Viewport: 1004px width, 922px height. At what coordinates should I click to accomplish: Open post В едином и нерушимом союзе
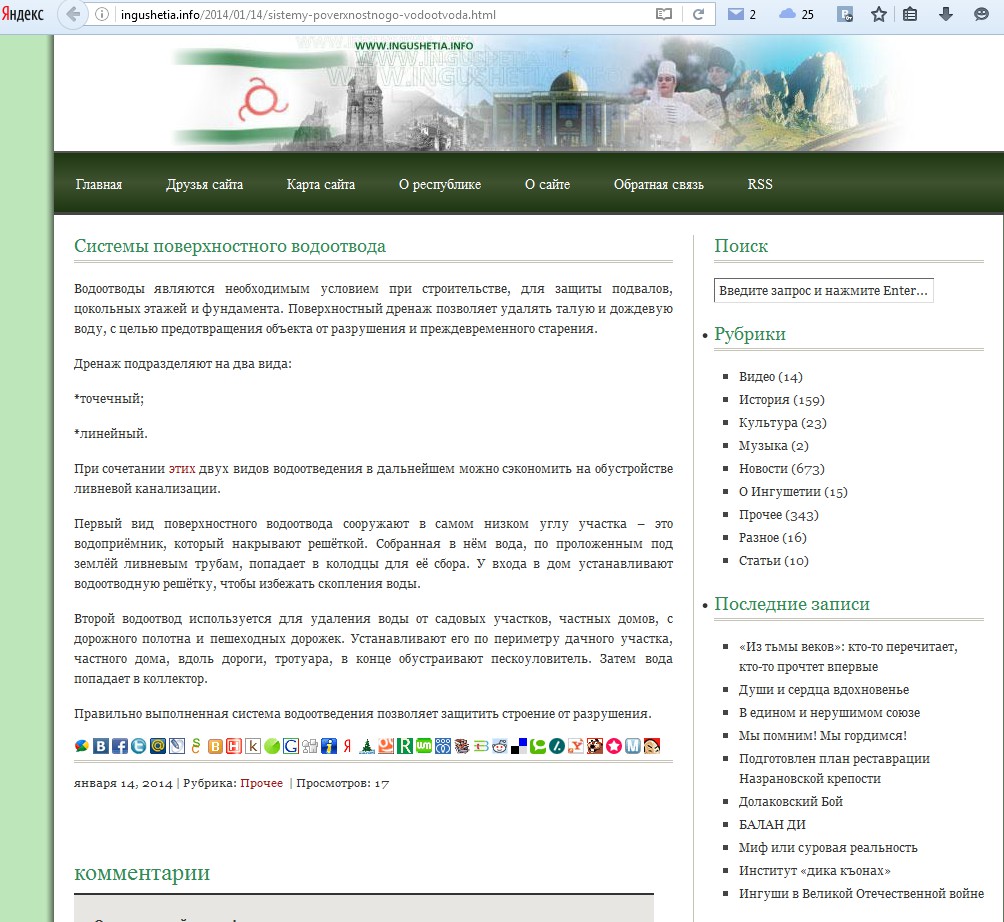(829, 713)
